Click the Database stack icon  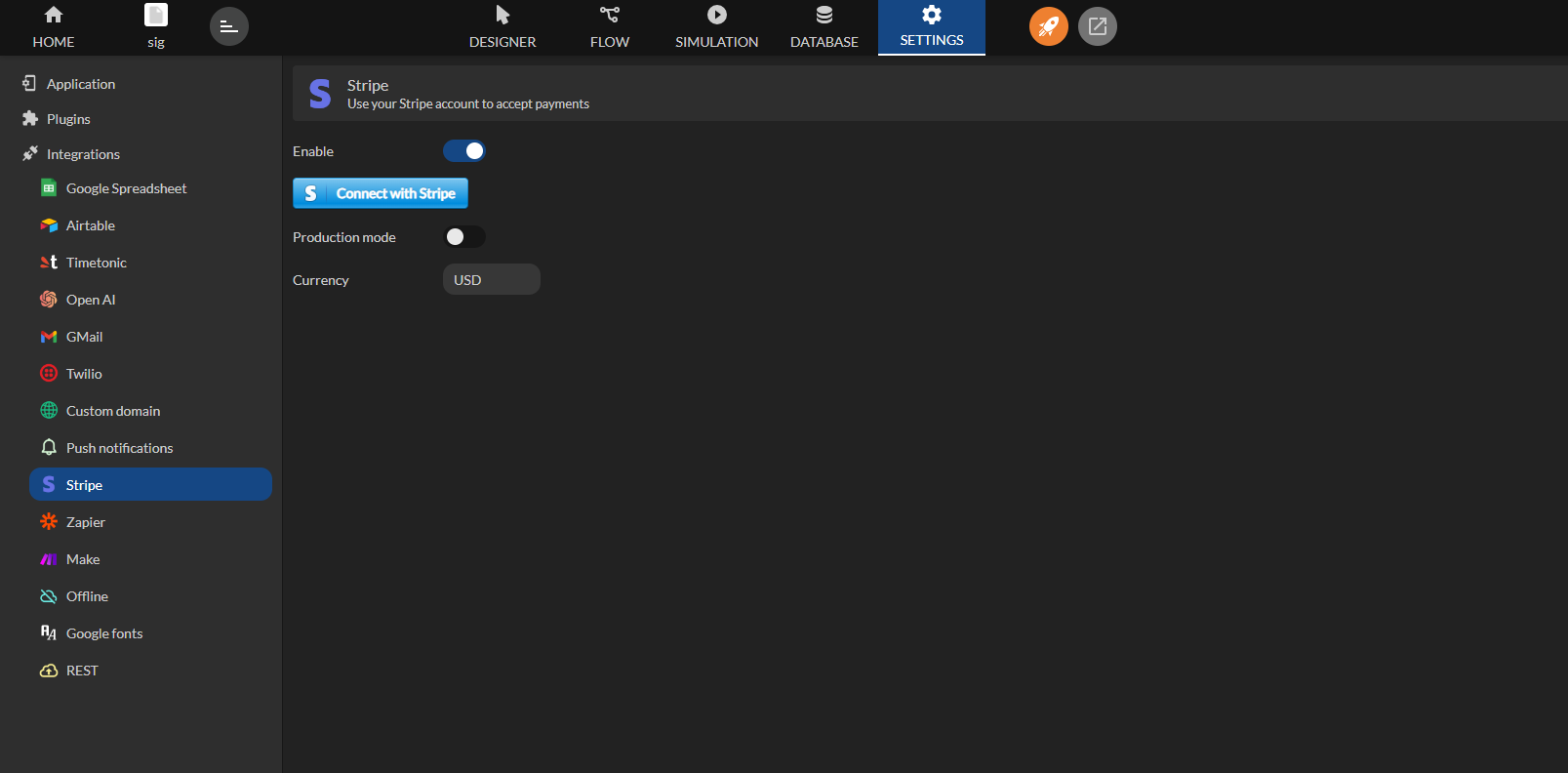click(x=824, y=15)
